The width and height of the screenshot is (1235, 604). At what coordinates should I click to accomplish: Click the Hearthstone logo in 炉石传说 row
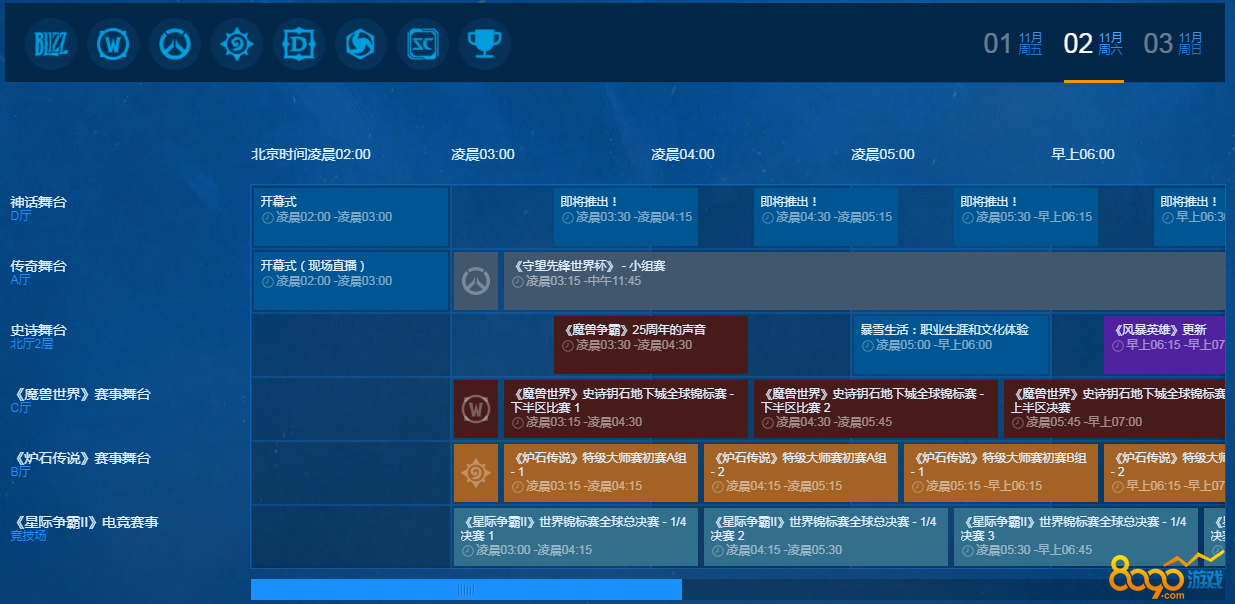[x=476, y=473]
